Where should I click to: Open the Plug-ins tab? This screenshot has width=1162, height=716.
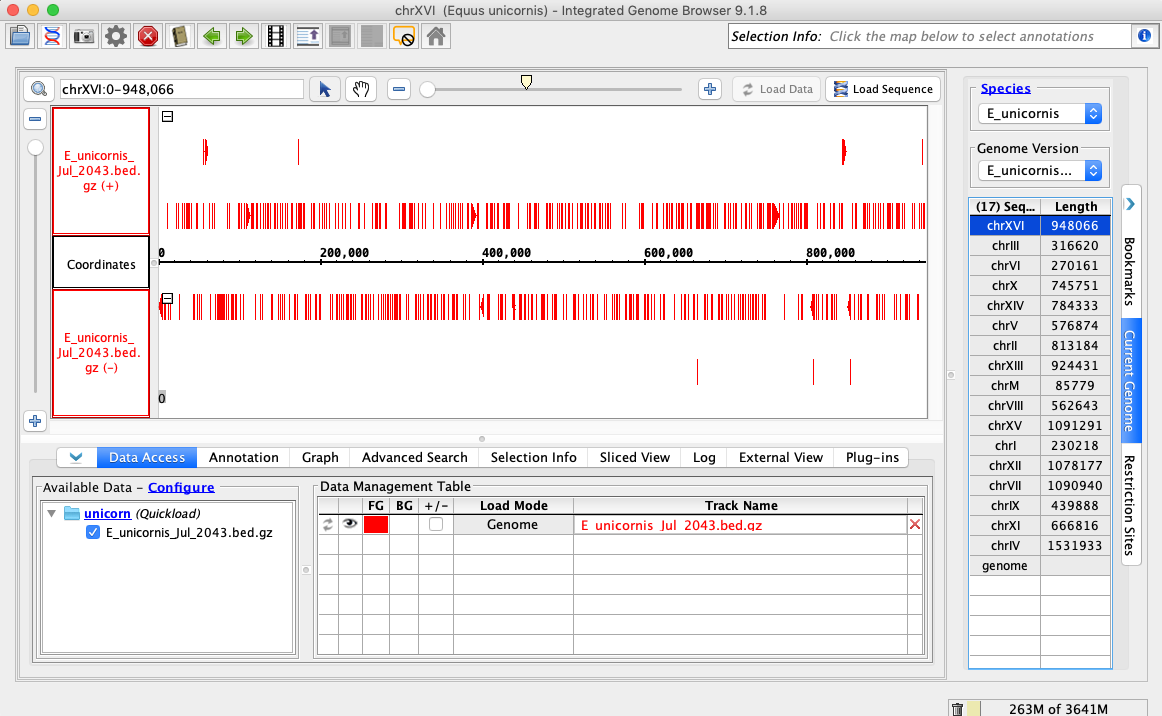click(x=872, y=457)
